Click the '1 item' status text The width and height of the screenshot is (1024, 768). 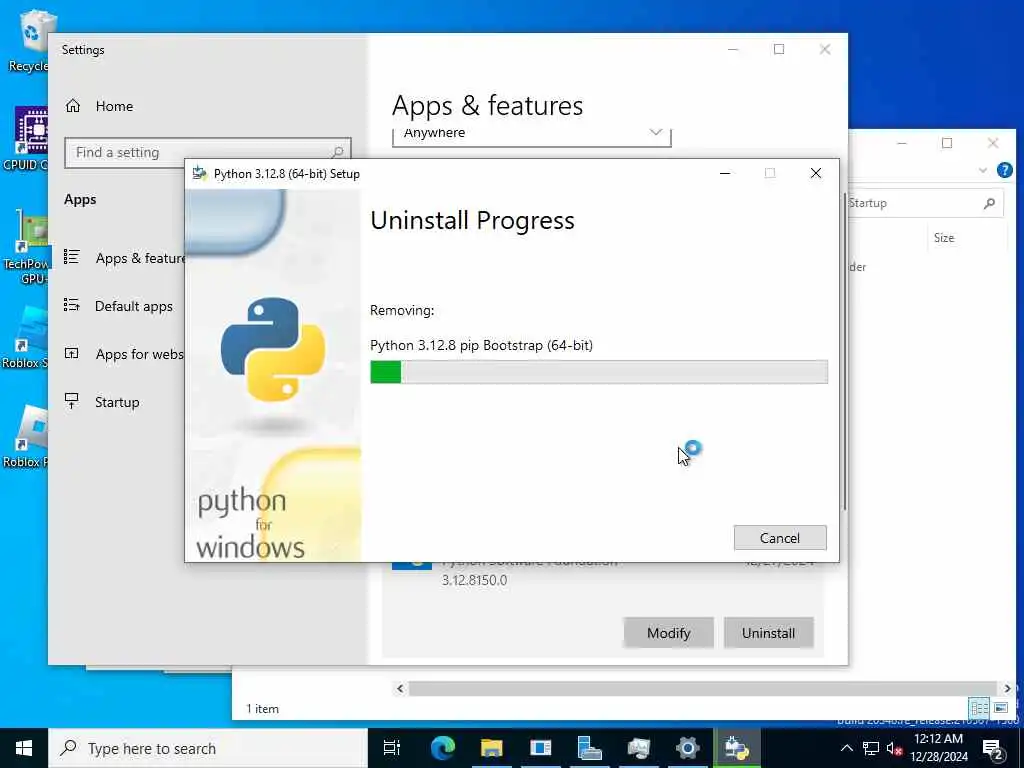pos(262,709)
